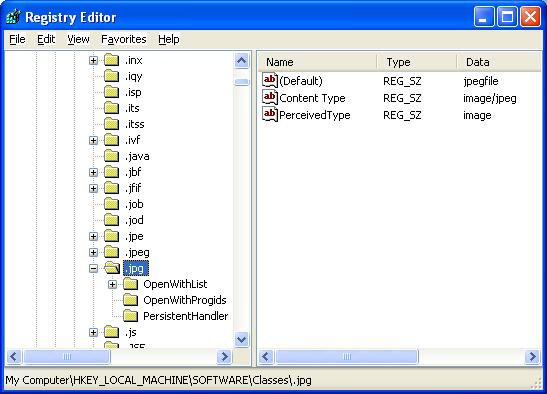Select the (Default) value name

[x=301, y=81]
